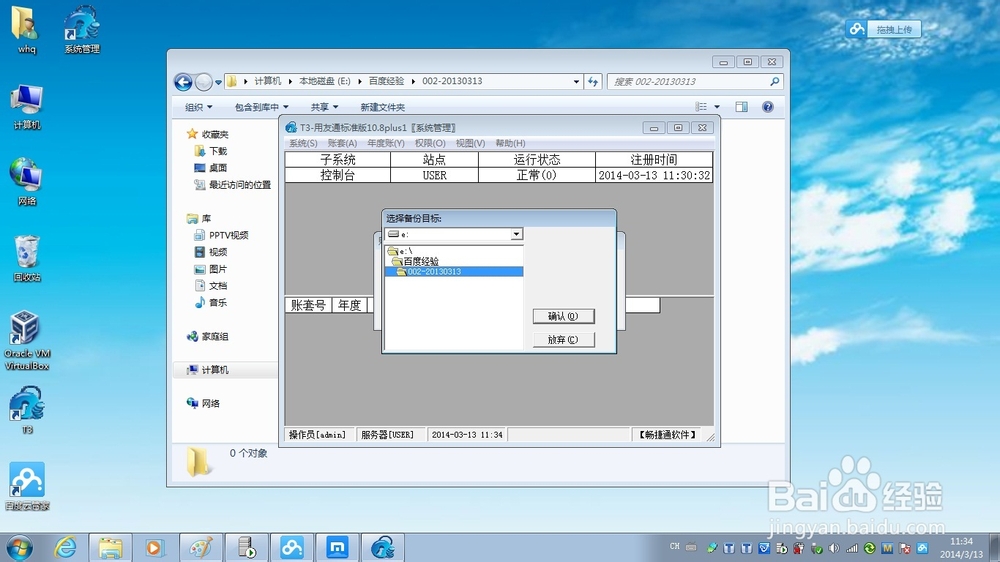The image size is (1000, 562).
Task: Click the volume speaker tray icon
Action: (x=834, y=548)
